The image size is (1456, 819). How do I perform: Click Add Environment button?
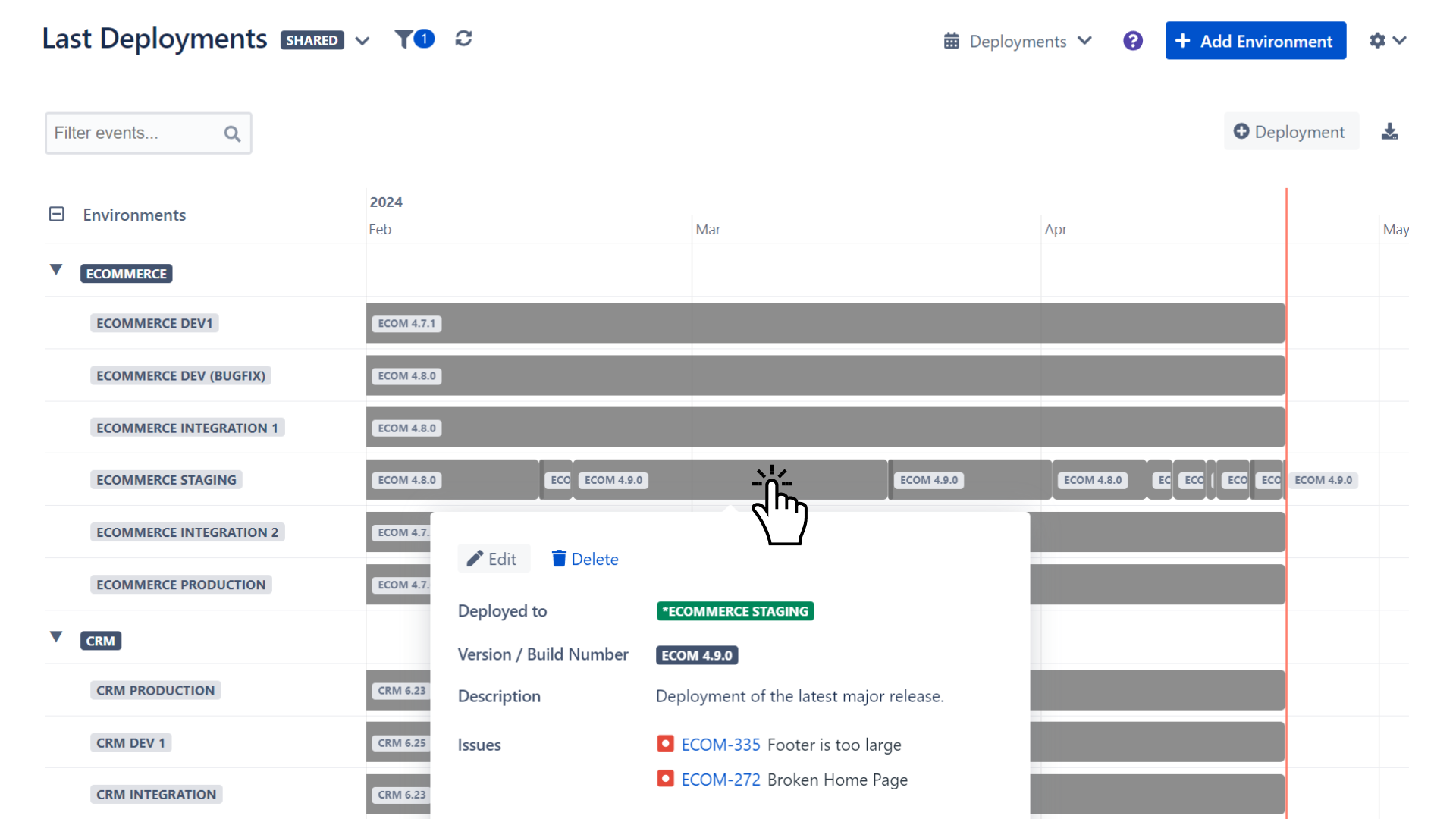[x=1255, y=41]
